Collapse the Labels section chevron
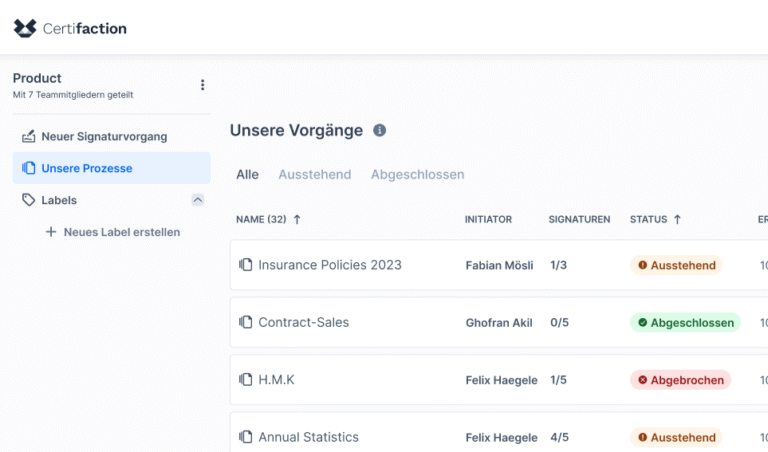Screen dimensions: 768x452 (197, 200)
